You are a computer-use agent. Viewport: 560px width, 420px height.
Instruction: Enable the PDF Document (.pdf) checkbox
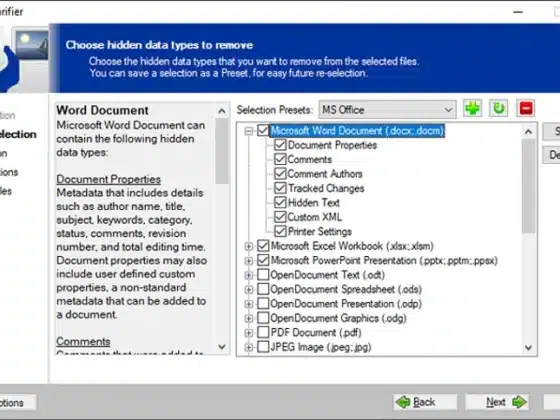point(263,332)
